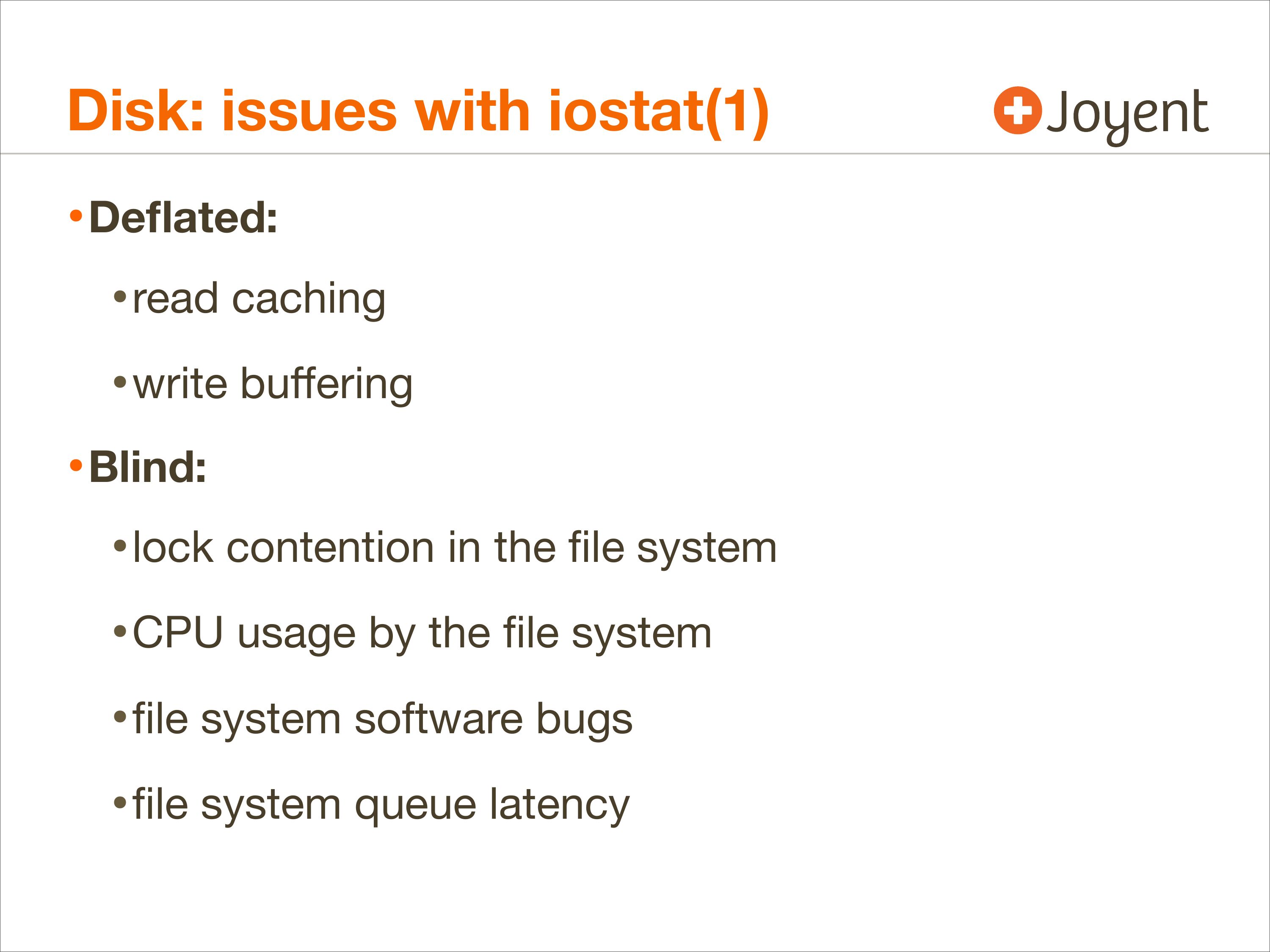Select 'lock contention in the file system' text
Image resolution: width=1270 pixels, height=952 pixels.
[x=455, y=548]
